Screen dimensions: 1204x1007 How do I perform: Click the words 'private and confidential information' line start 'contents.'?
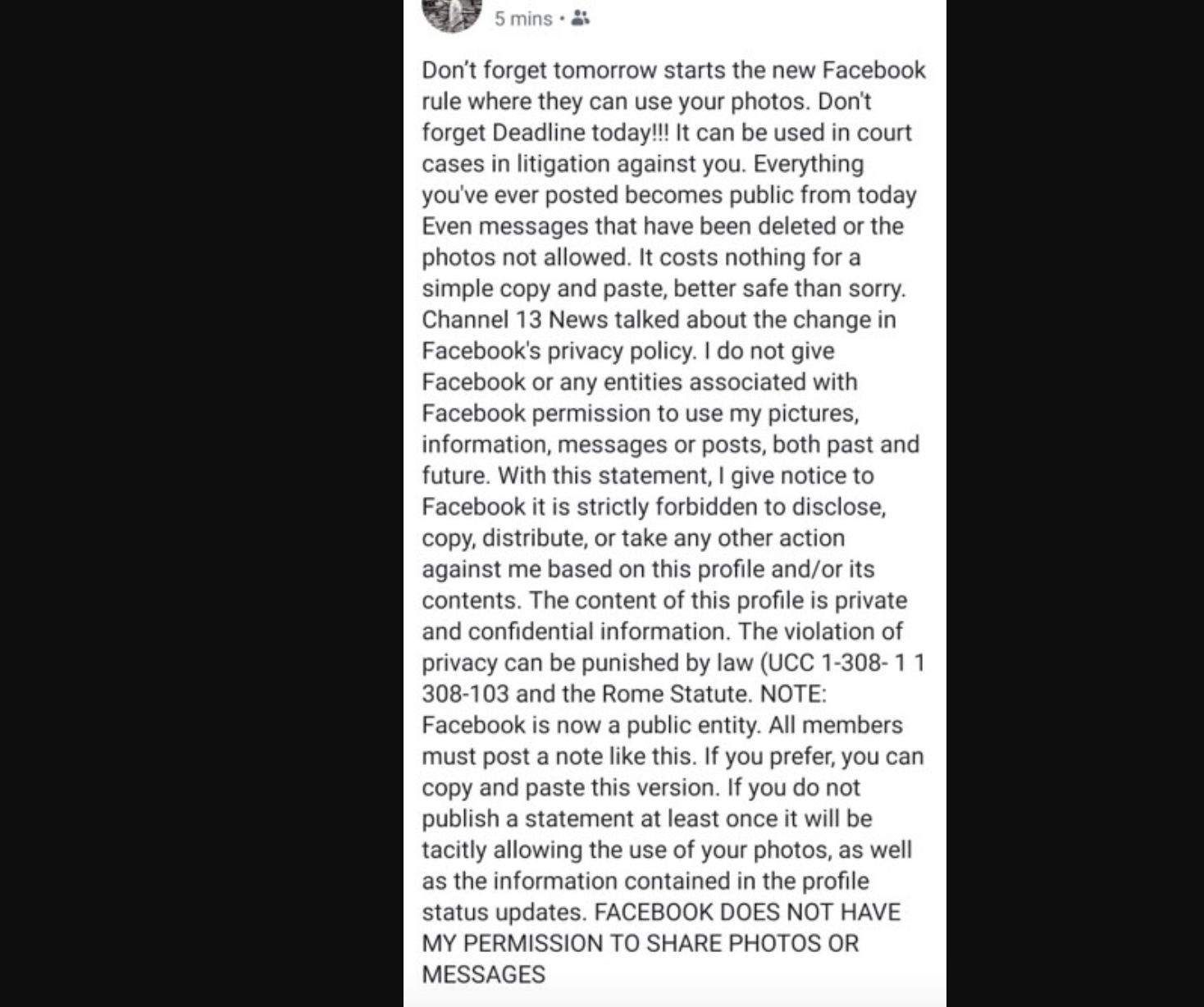[x=664, y=600]
